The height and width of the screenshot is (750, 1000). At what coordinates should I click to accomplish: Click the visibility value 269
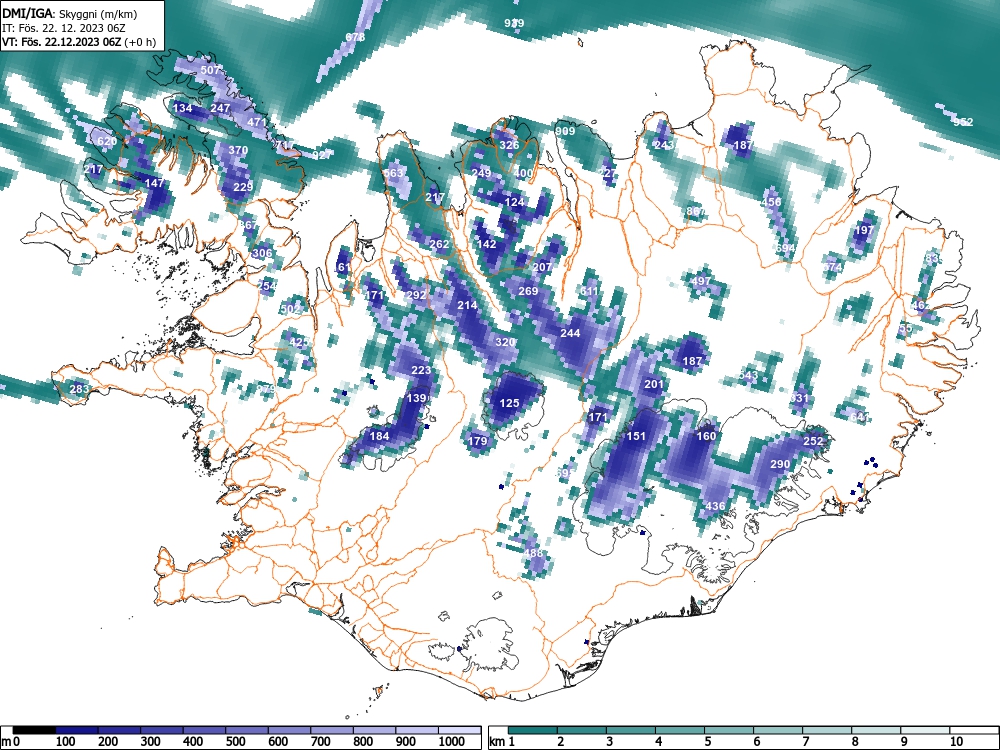528,291
